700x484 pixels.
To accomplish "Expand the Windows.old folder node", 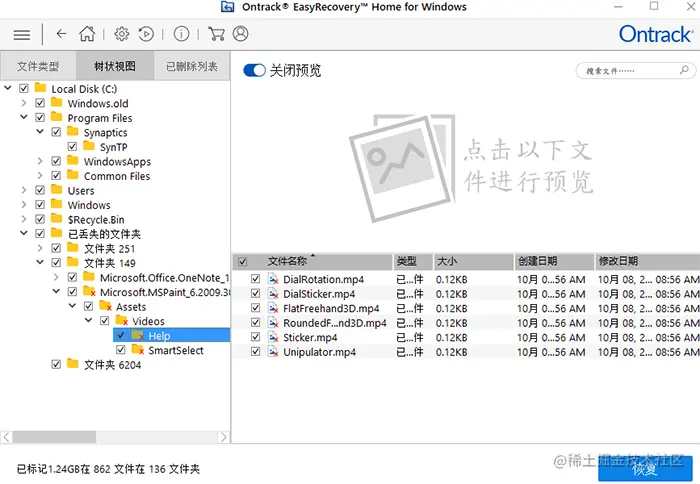I will [x=24, y=103].
